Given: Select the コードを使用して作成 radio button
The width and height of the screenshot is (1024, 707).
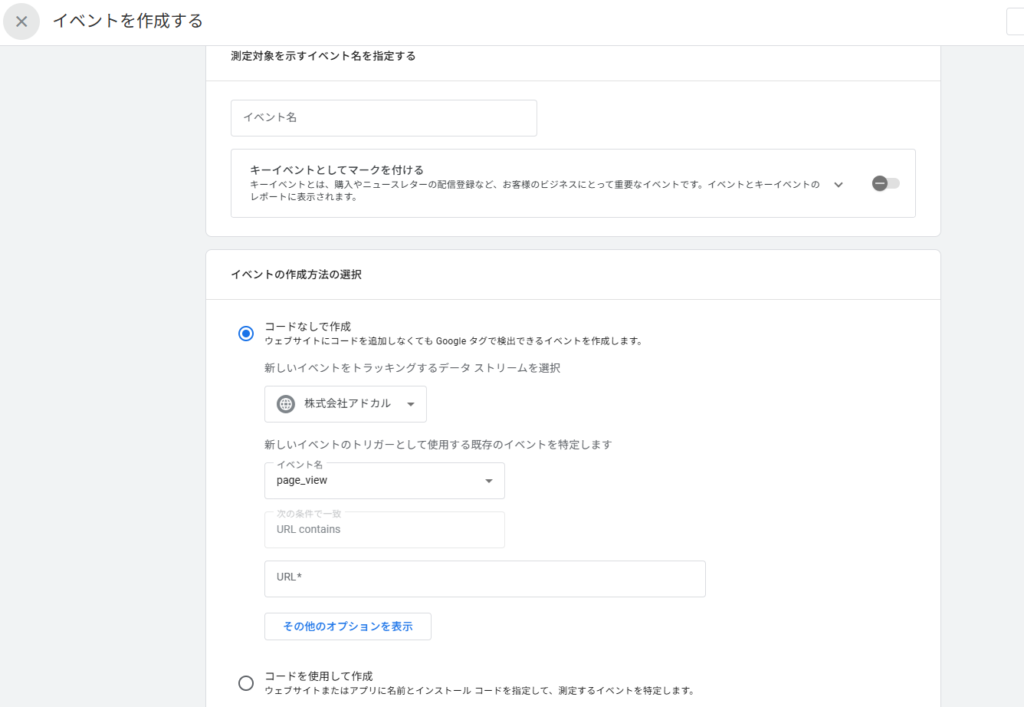Looking at the screenshot, I should coord(246,683).
